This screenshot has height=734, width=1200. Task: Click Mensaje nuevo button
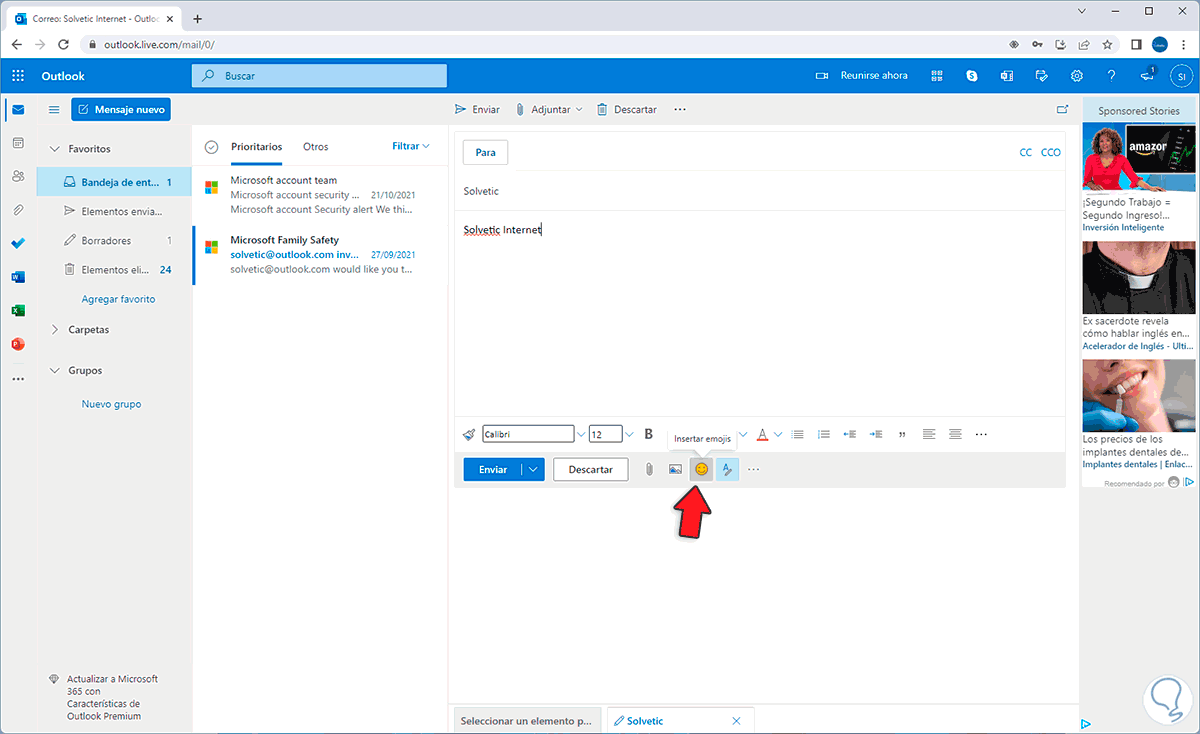pyautogui.click(x=121, y=110)
